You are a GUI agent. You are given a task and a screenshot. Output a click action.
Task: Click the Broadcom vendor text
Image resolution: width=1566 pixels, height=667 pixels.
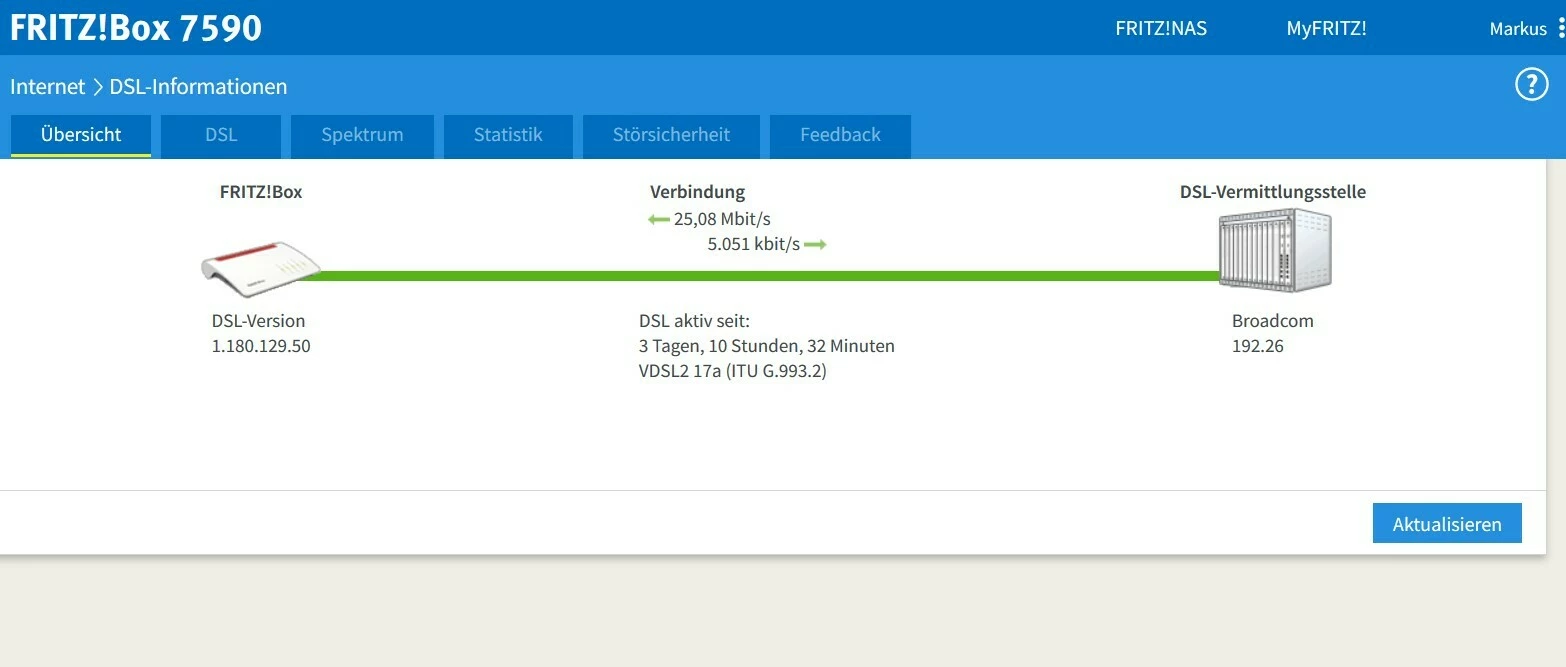tap(1273, 321)
